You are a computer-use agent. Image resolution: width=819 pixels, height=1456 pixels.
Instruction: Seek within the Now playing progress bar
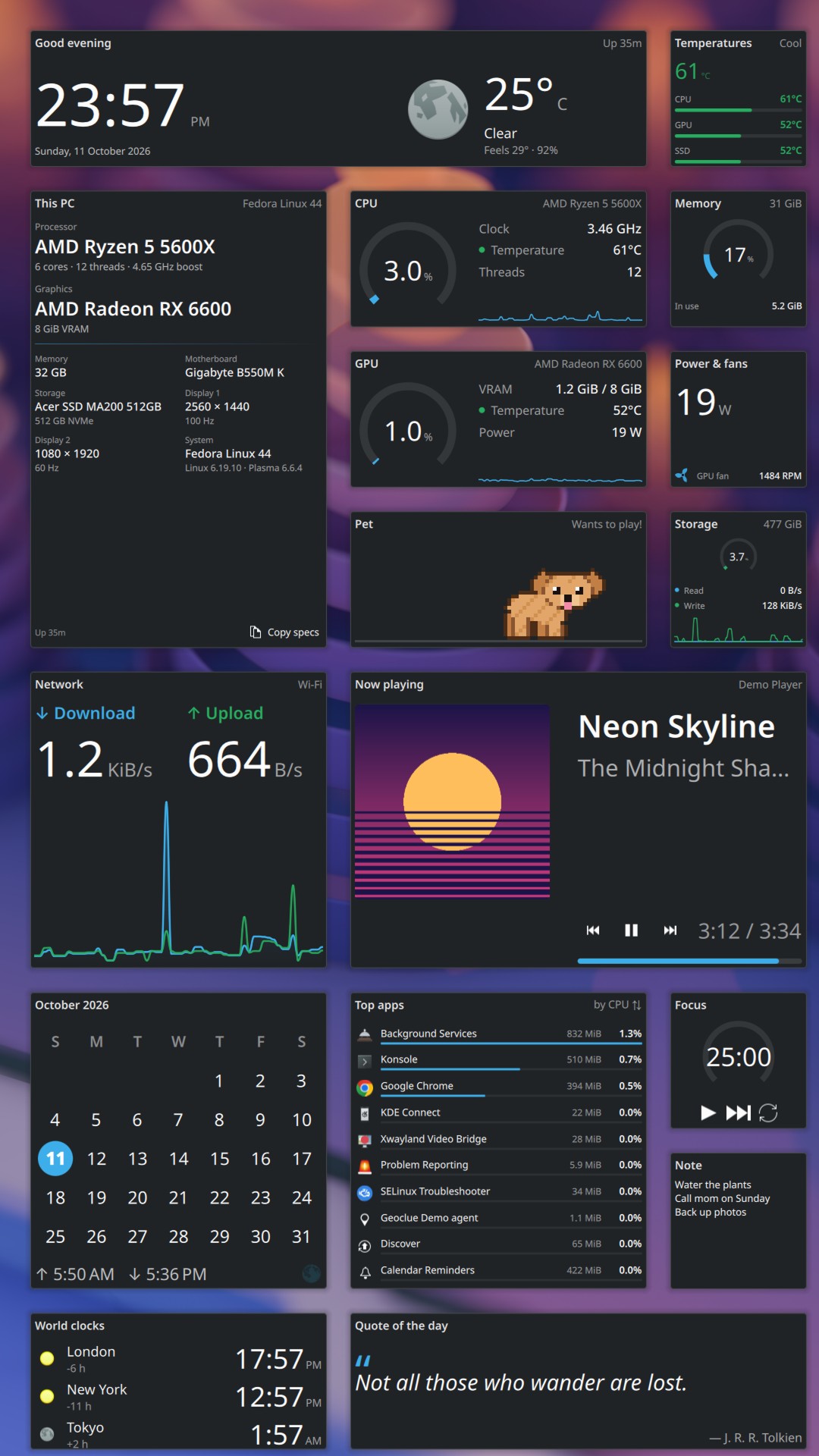point(689,961)
